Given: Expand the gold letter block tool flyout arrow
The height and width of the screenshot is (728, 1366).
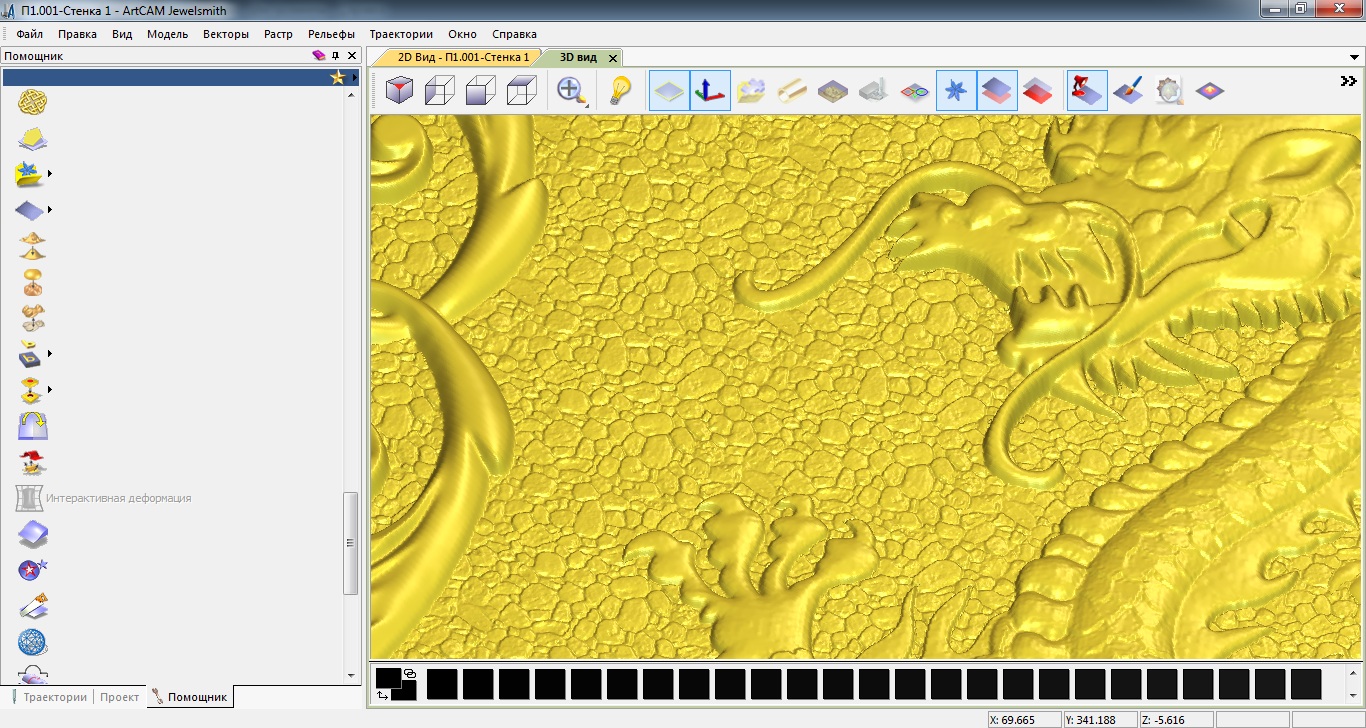Looking at the screenshot, I should (49, 353).
